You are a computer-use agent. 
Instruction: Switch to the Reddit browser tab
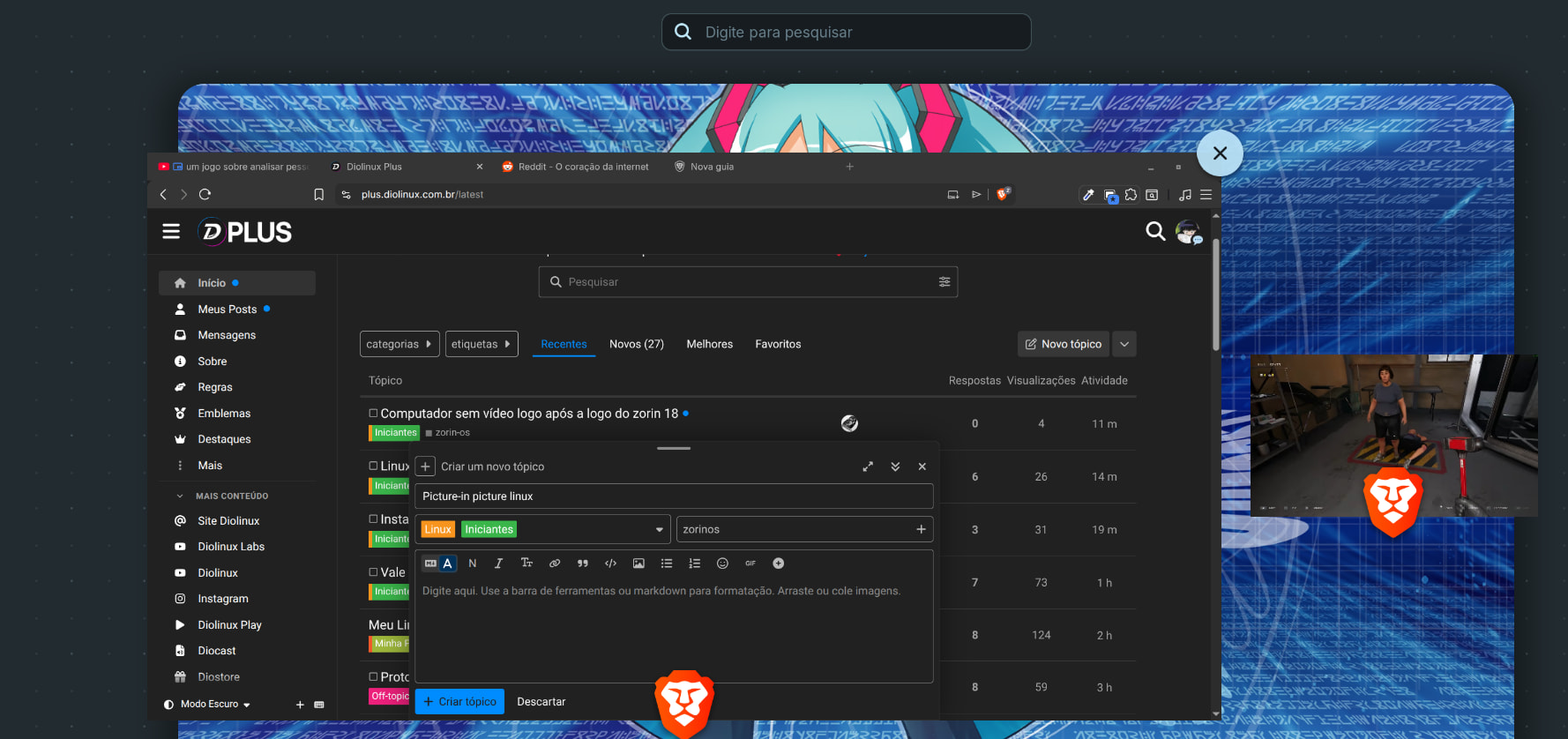pos(582,167)
